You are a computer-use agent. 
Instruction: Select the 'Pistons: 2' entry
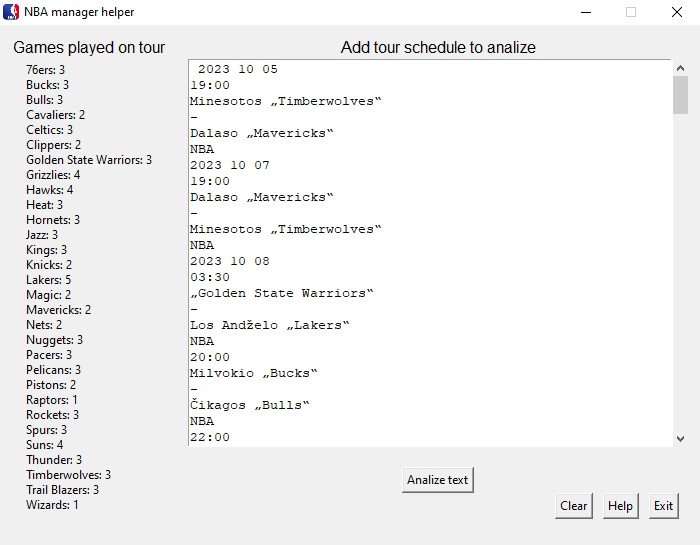pos(51,385)
